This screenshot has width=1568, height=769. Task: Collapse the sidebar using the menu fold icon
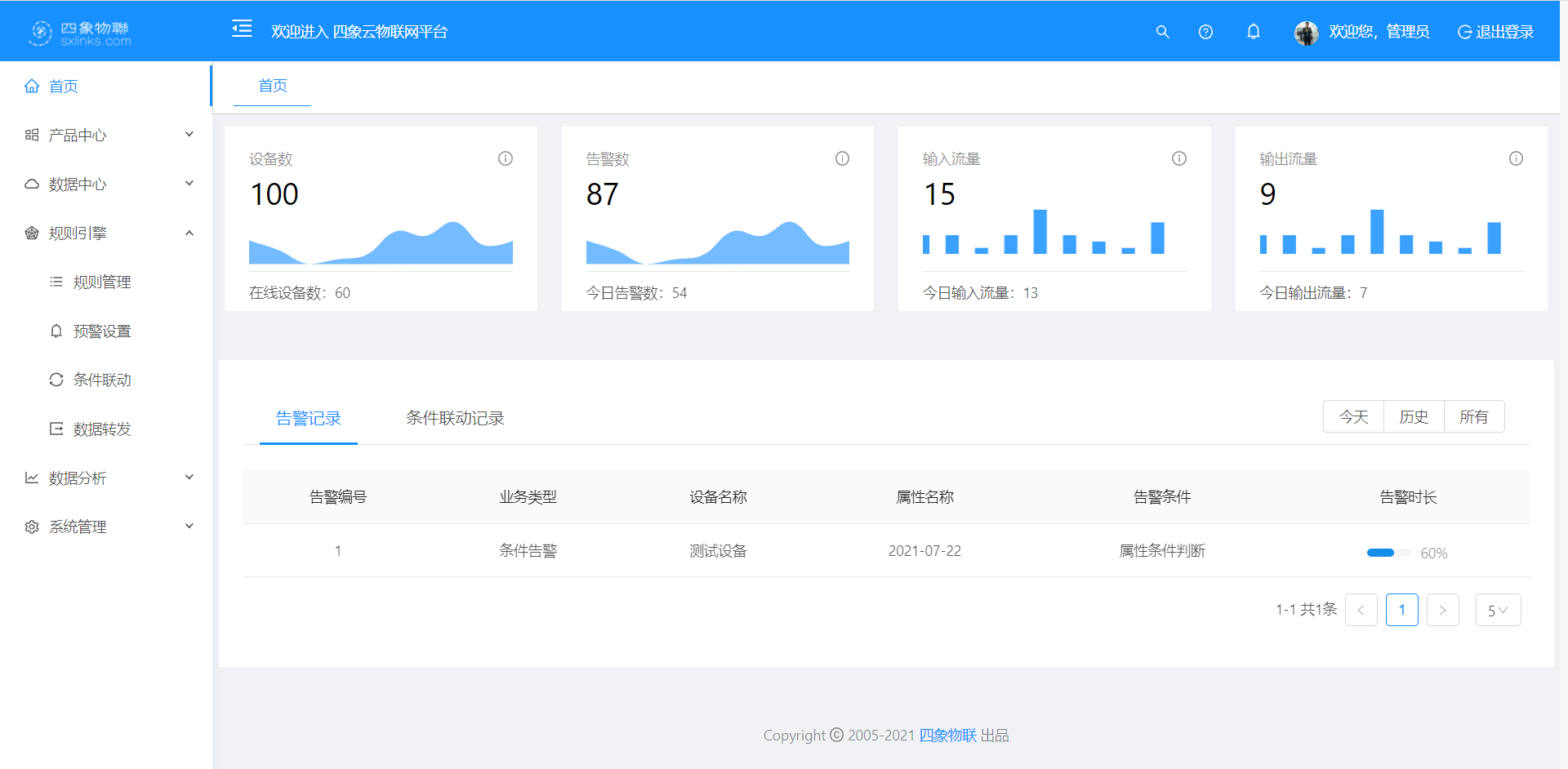(242, 29)
